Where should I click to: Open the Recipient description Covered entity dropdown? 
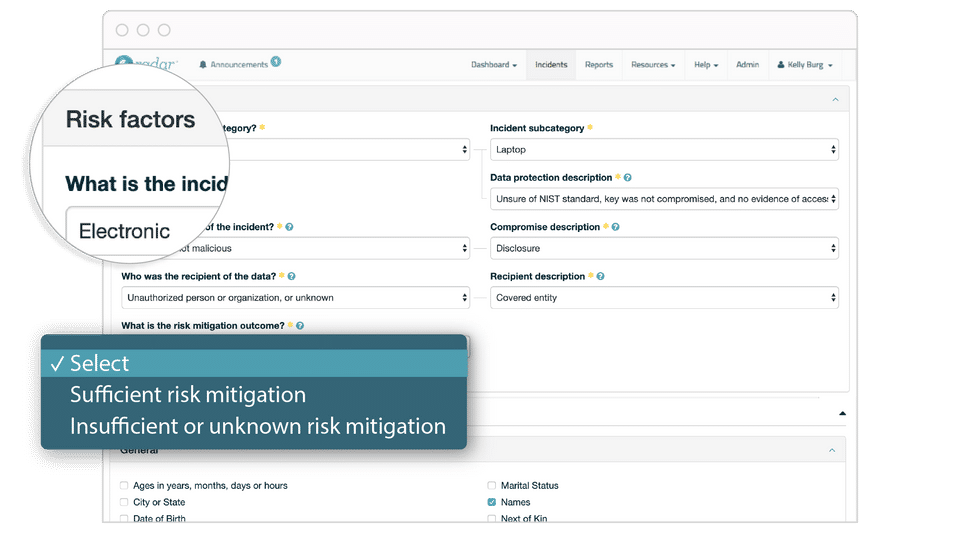664,298
